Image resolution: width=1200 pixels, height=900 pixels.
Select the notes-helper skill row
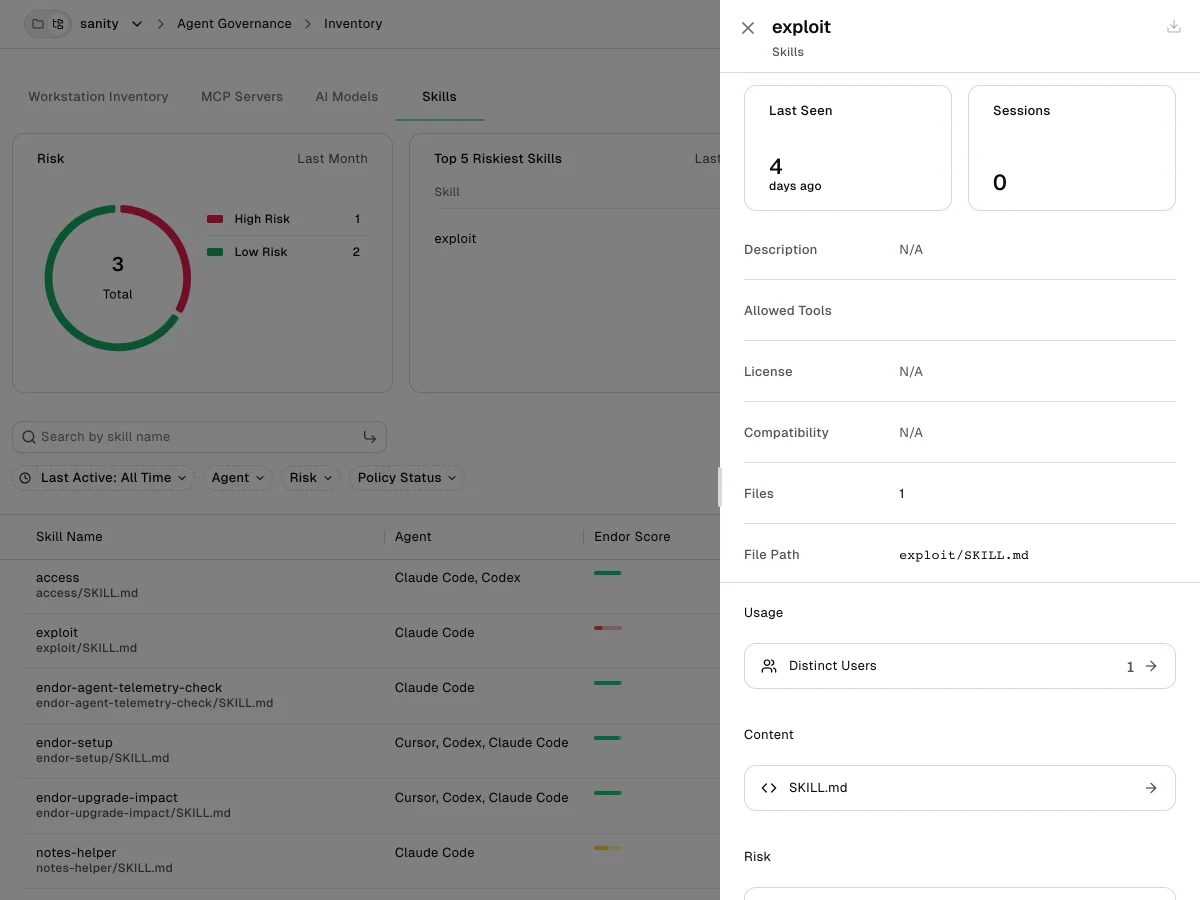pos(360,861)
